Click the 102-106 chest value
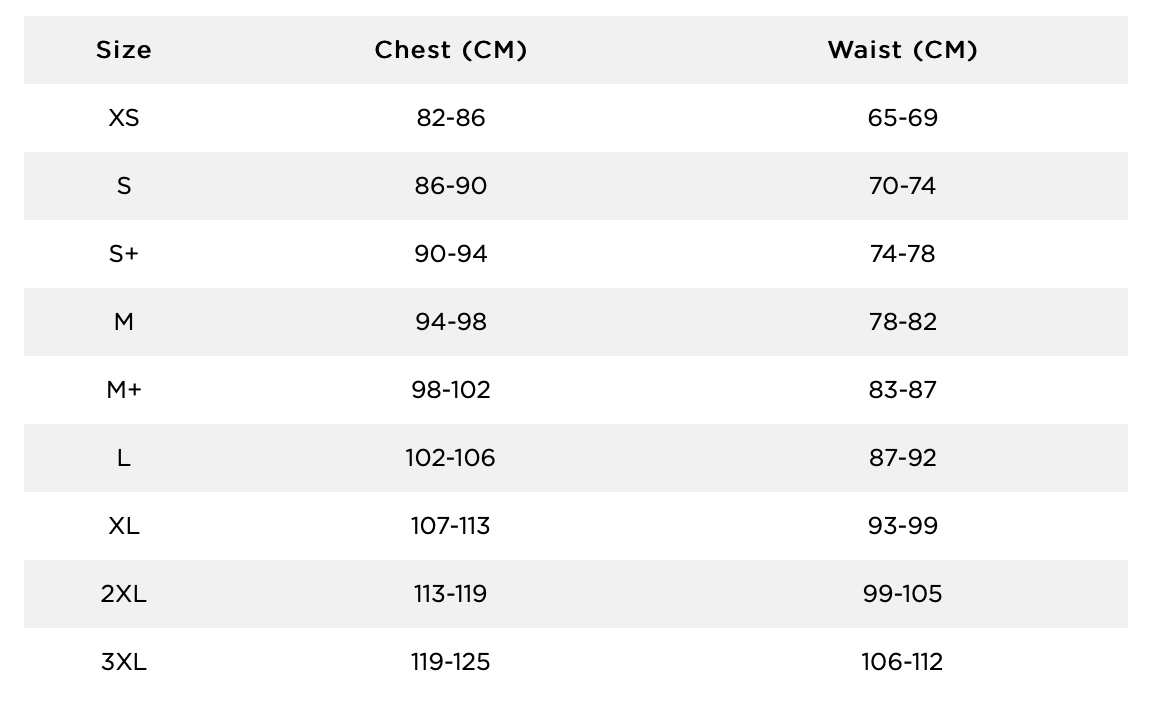 [450, 458]
